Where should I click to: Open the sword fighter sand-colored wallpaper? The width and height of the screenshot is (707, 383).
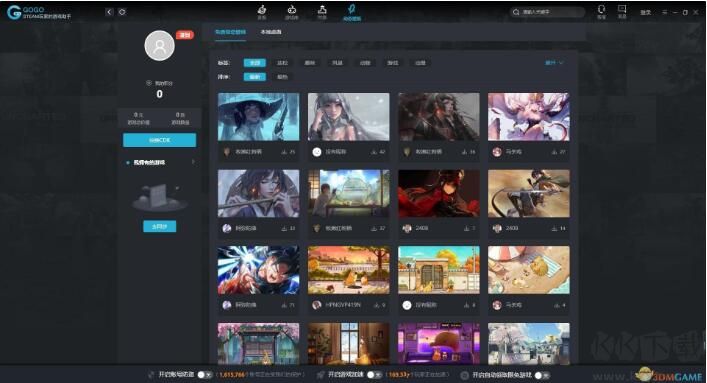pos(528,194)
